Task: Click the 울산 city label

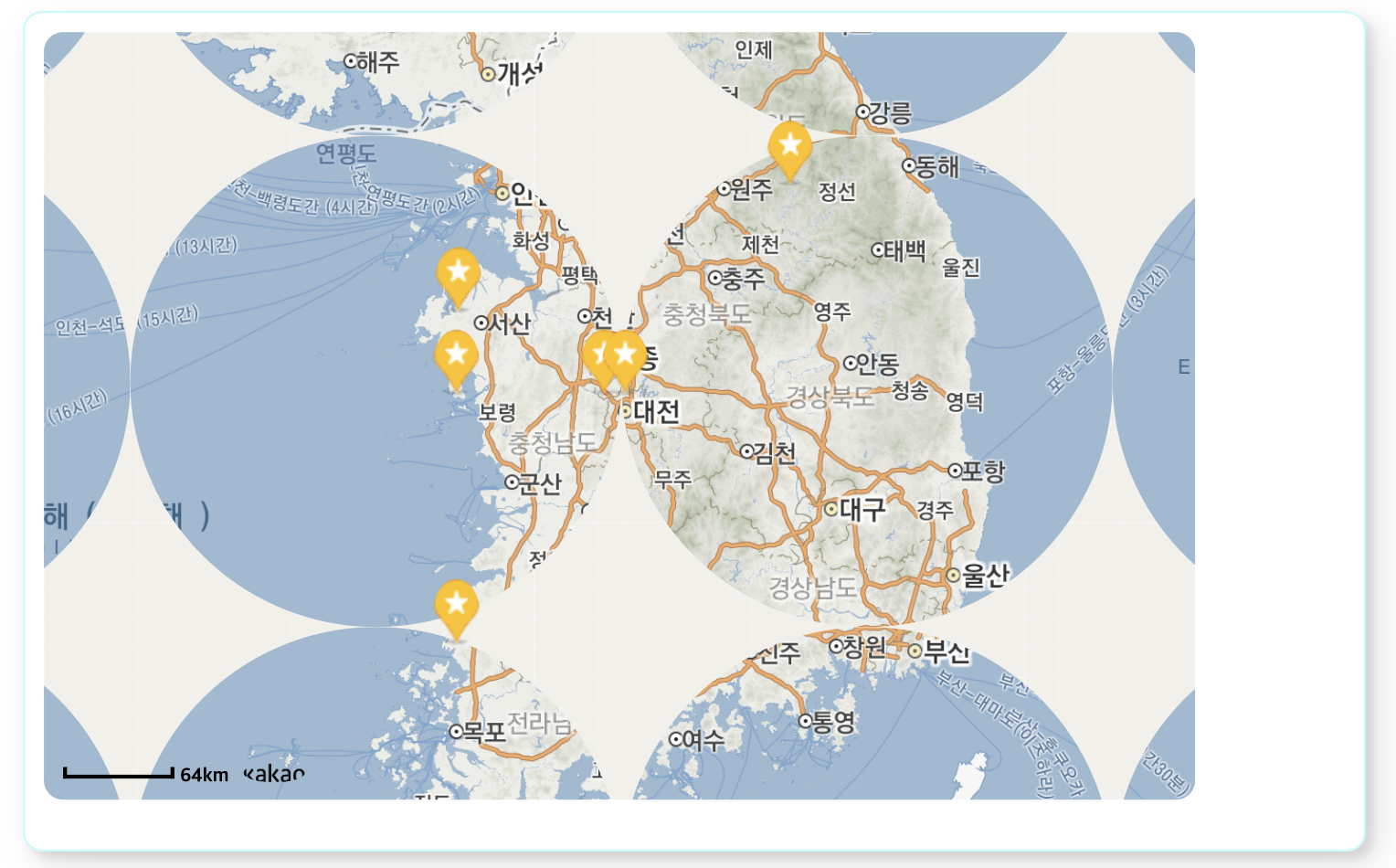Action: [x=986, y=576]
